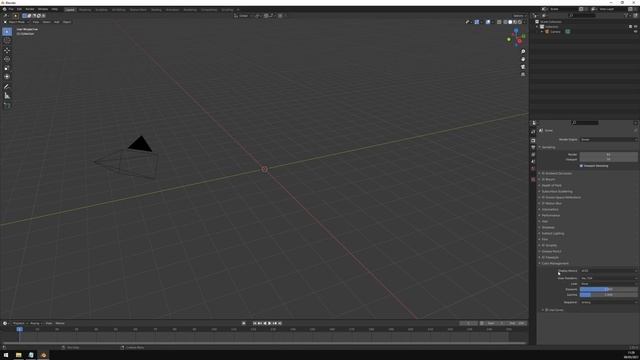Switch perspective/orthographic with grid gizmo icon
Viewport: 640px width, 360px height.
point(523,75)
